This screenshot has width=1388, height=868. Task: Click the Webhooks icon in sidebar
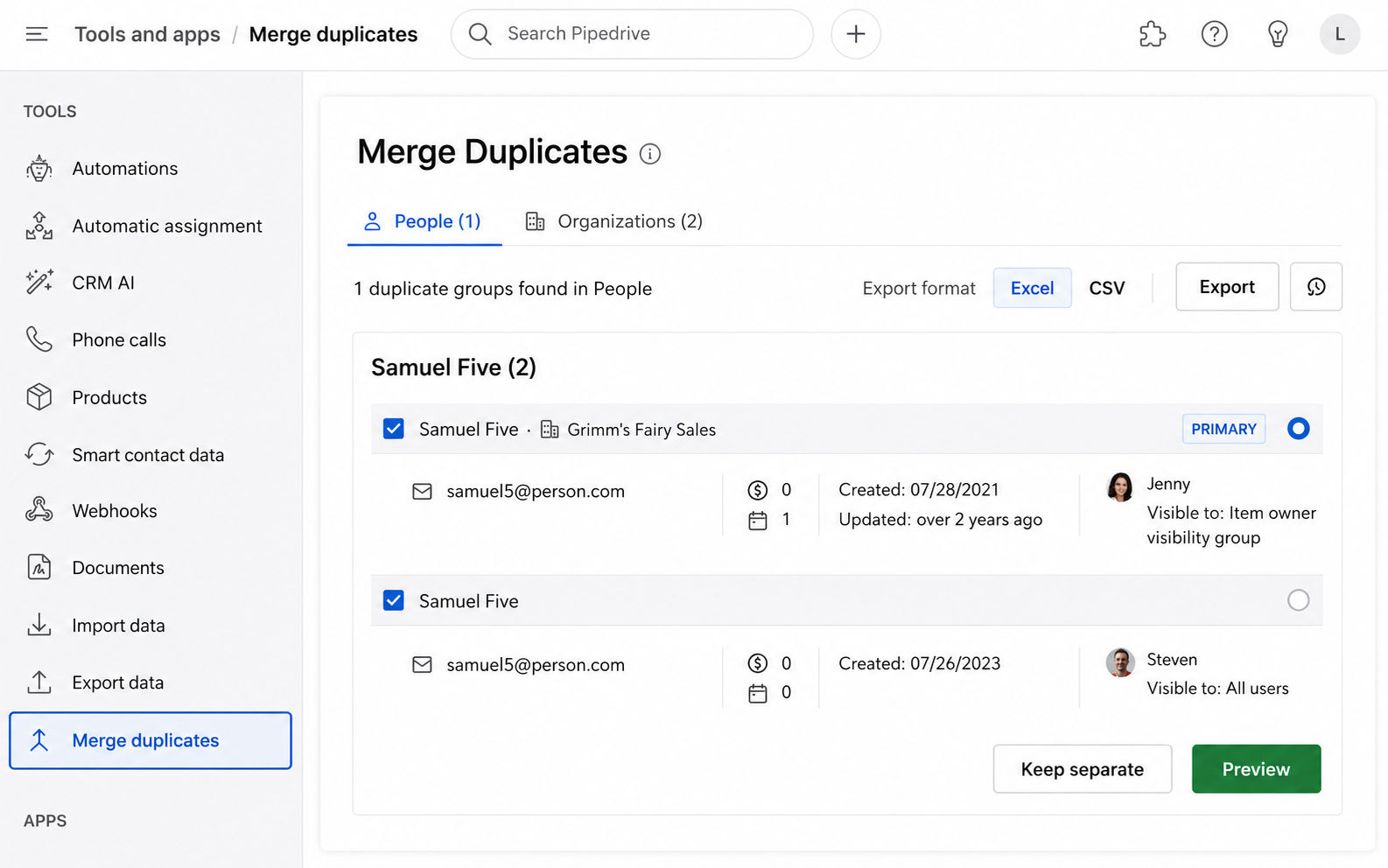click(39, 510)
